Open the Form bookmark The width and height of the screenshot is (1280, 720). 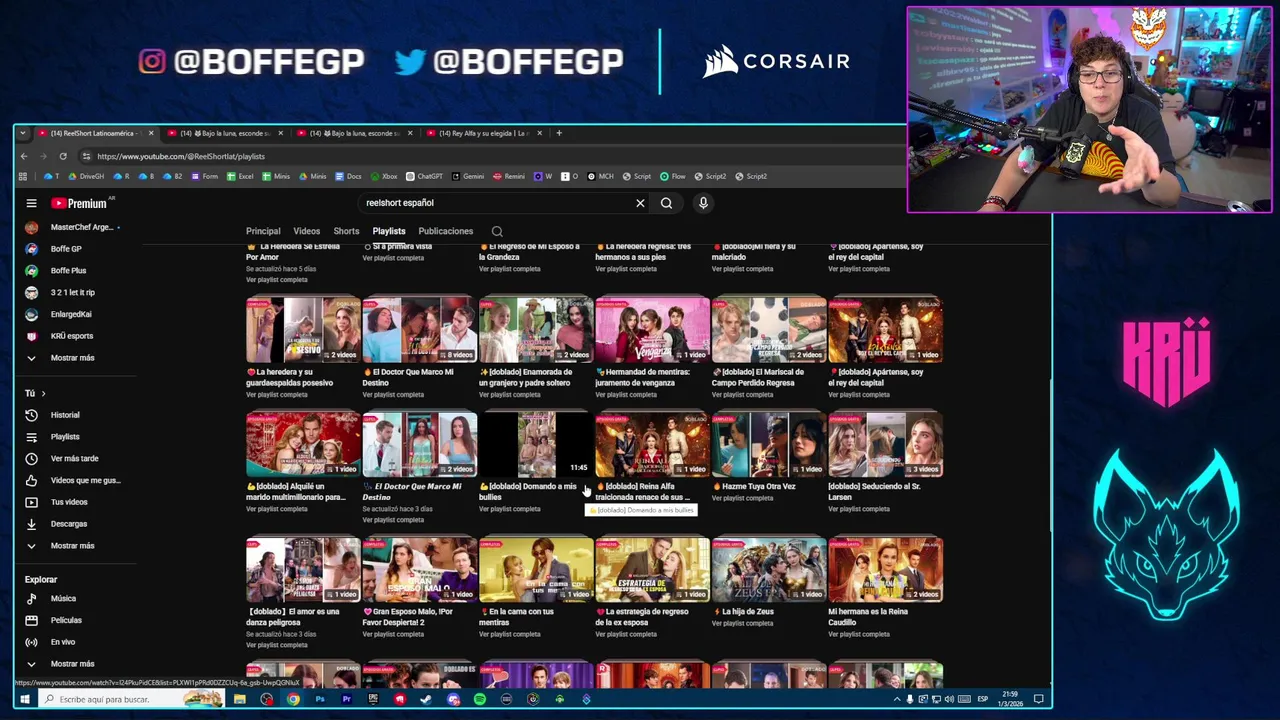coord(204,176)
